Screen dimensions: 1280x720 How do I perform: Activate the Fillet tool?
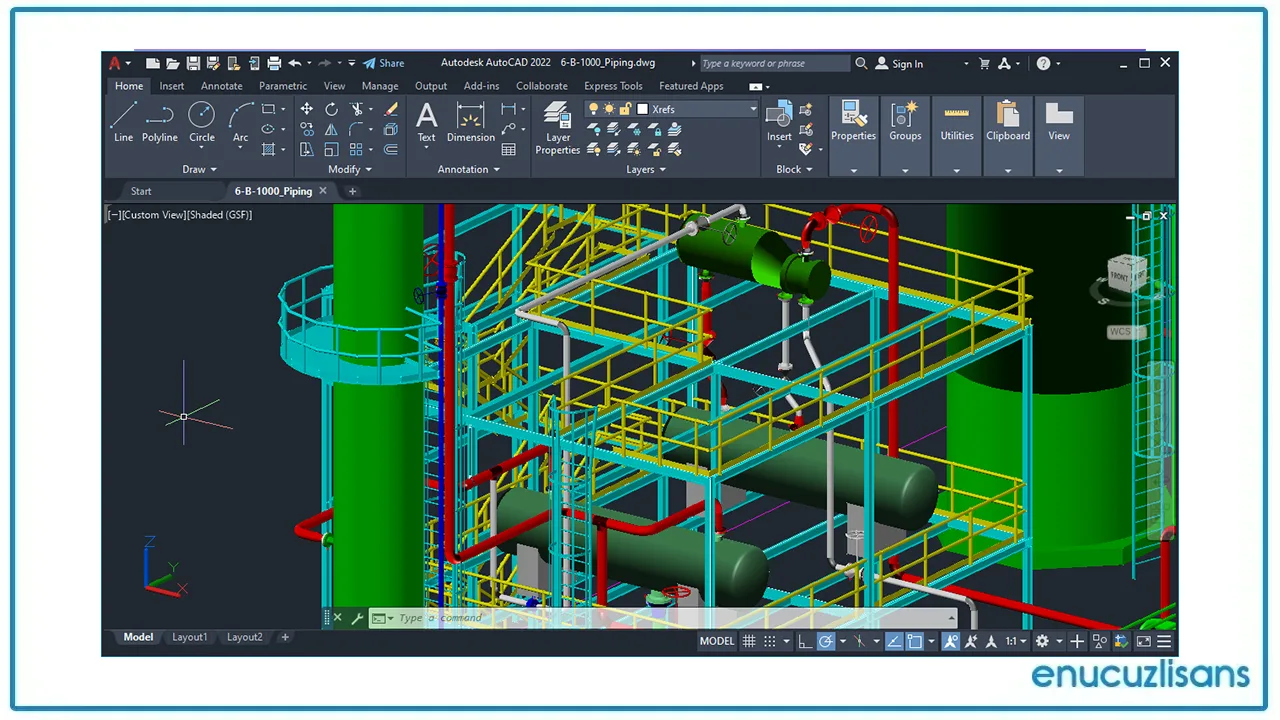click(x=356, y=129)
